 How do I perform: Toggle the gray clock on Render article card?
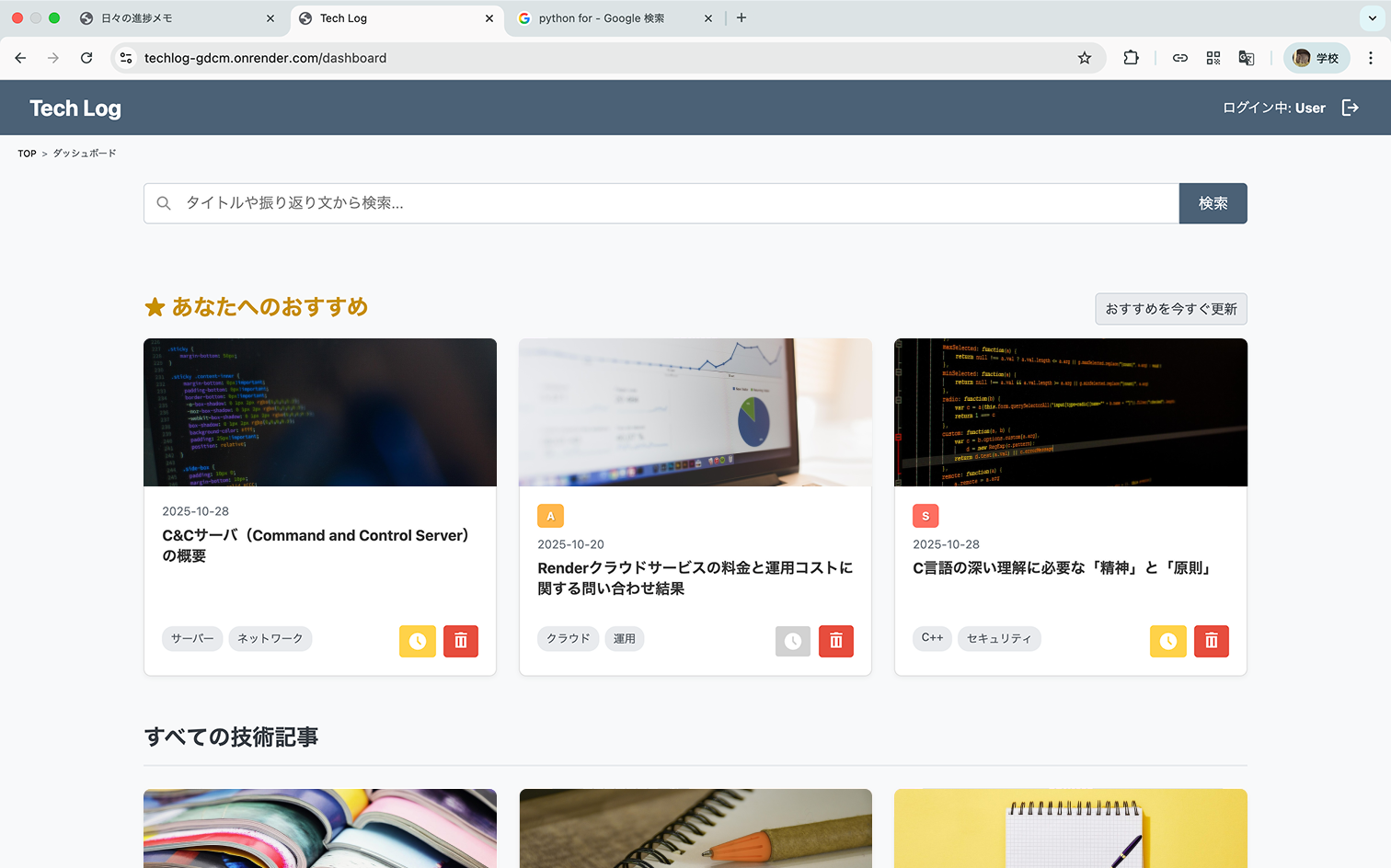click(x=792, y=641)
